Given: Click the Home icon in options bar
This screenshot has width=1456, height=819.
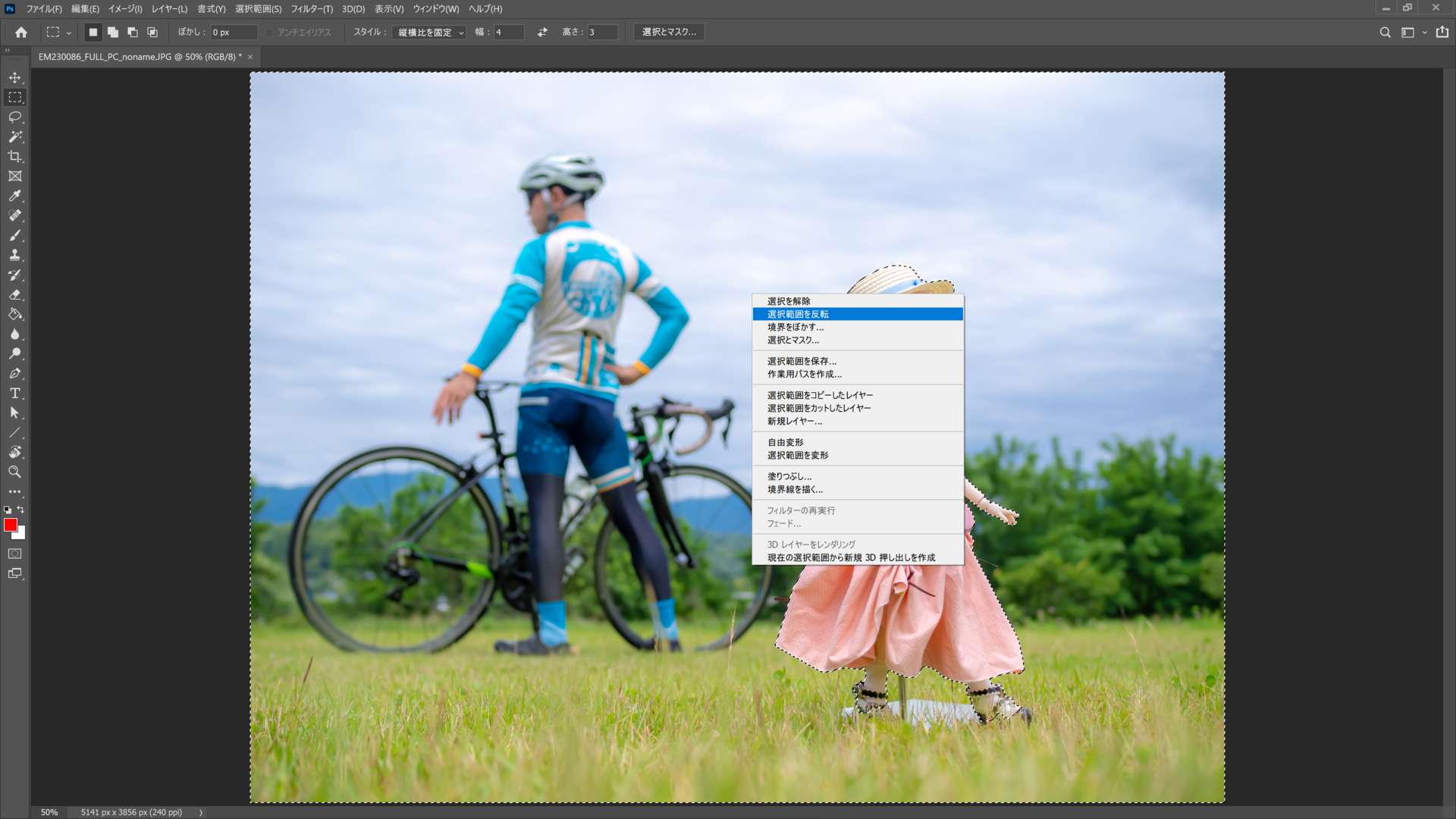Looking at the screenshot, I should pos(21,33).
